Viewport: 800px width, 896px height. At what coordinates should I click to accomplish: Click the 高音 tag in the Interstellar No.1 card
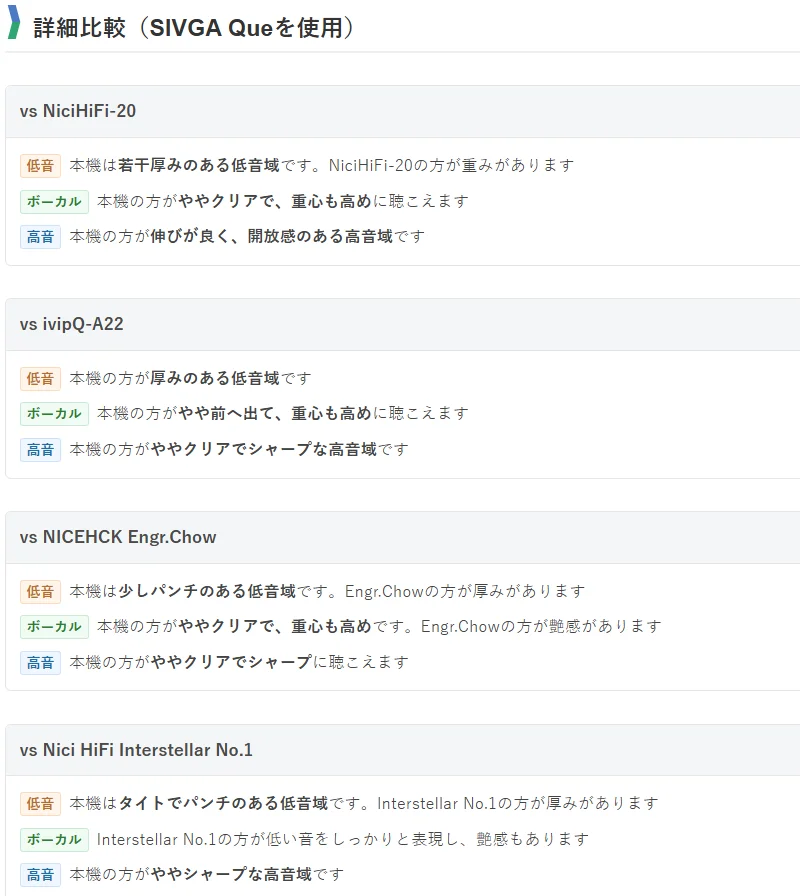click(40, 875)
